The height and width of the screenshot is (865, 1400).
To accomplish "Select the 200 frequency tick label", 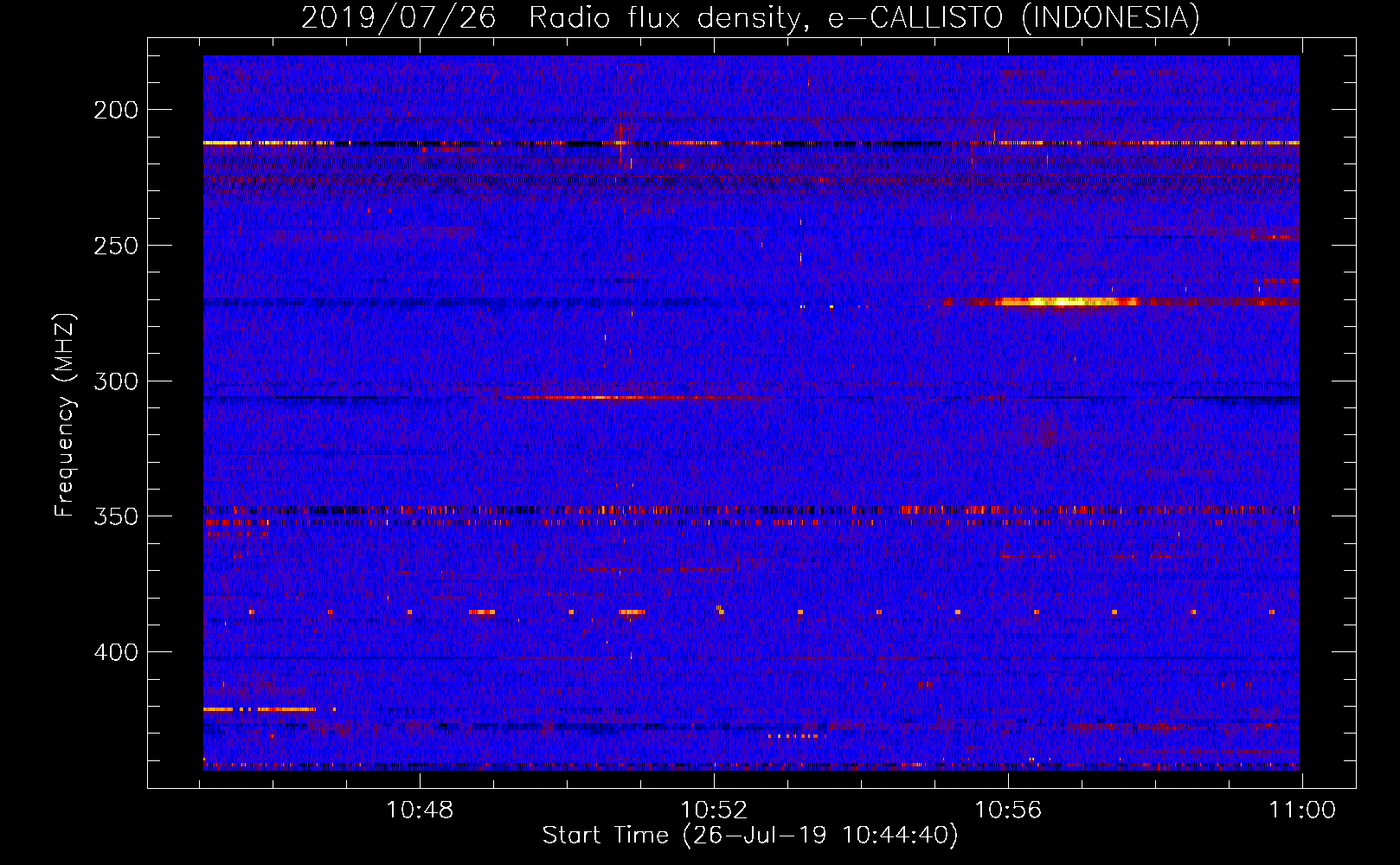I will pyautogui.click(x=116, y=110).
